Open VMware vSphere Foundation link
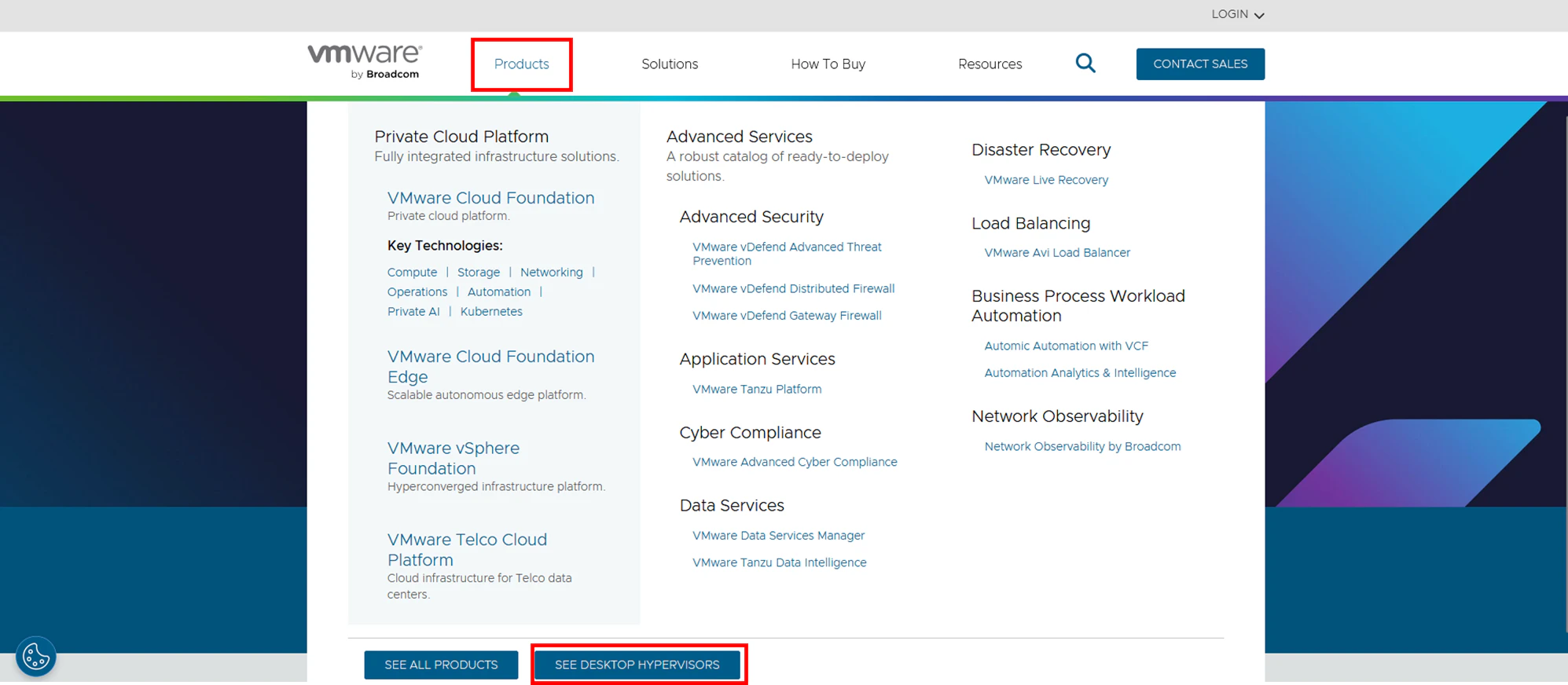Screen dimensions: 1568x685 coord(454,458)
